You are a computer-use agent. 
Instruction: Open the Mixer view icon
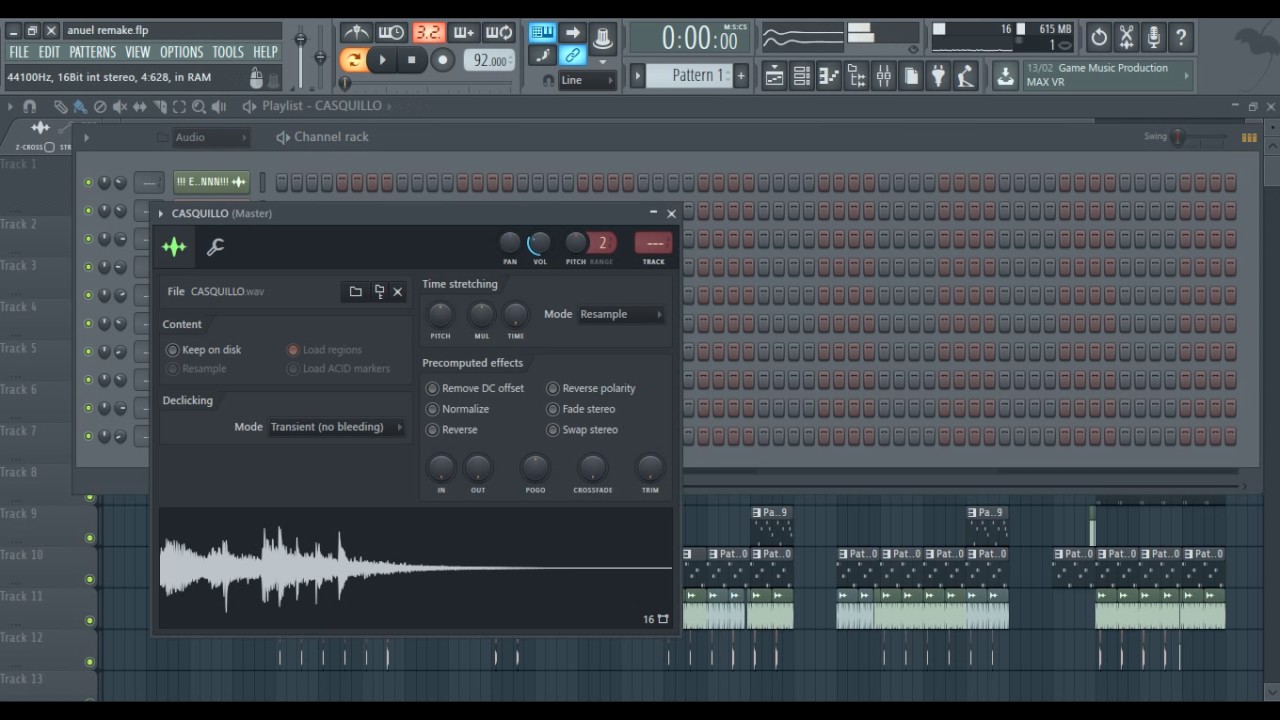click(x=883, y=75)
